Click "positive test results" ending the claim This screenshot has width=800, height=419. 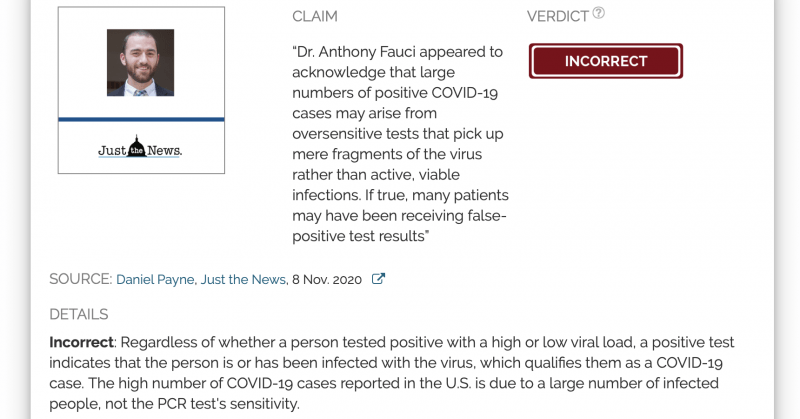click(x=360, y=236)
